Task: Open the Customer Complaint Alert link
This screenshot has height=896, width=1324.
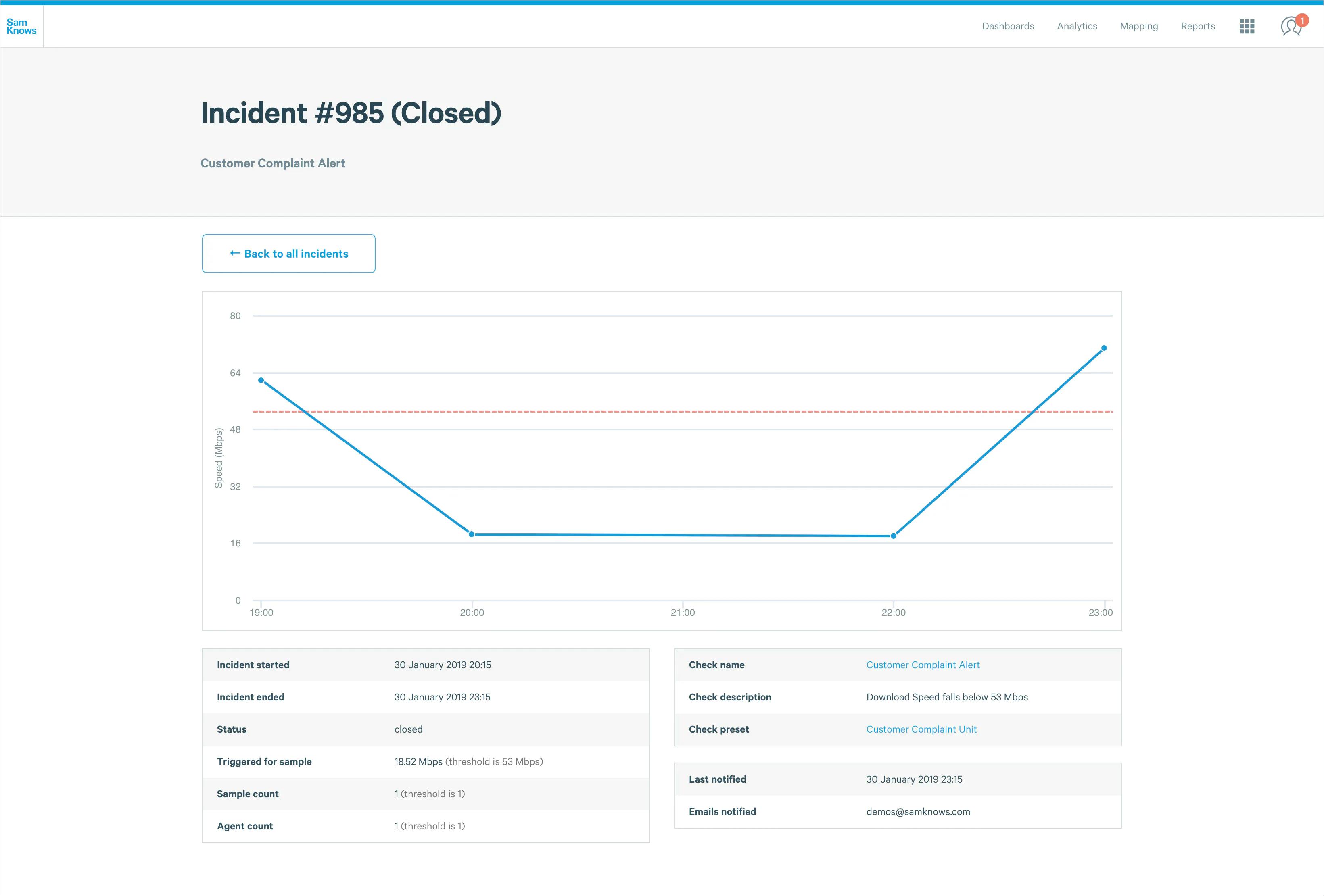Action: (x=923, y=665)
